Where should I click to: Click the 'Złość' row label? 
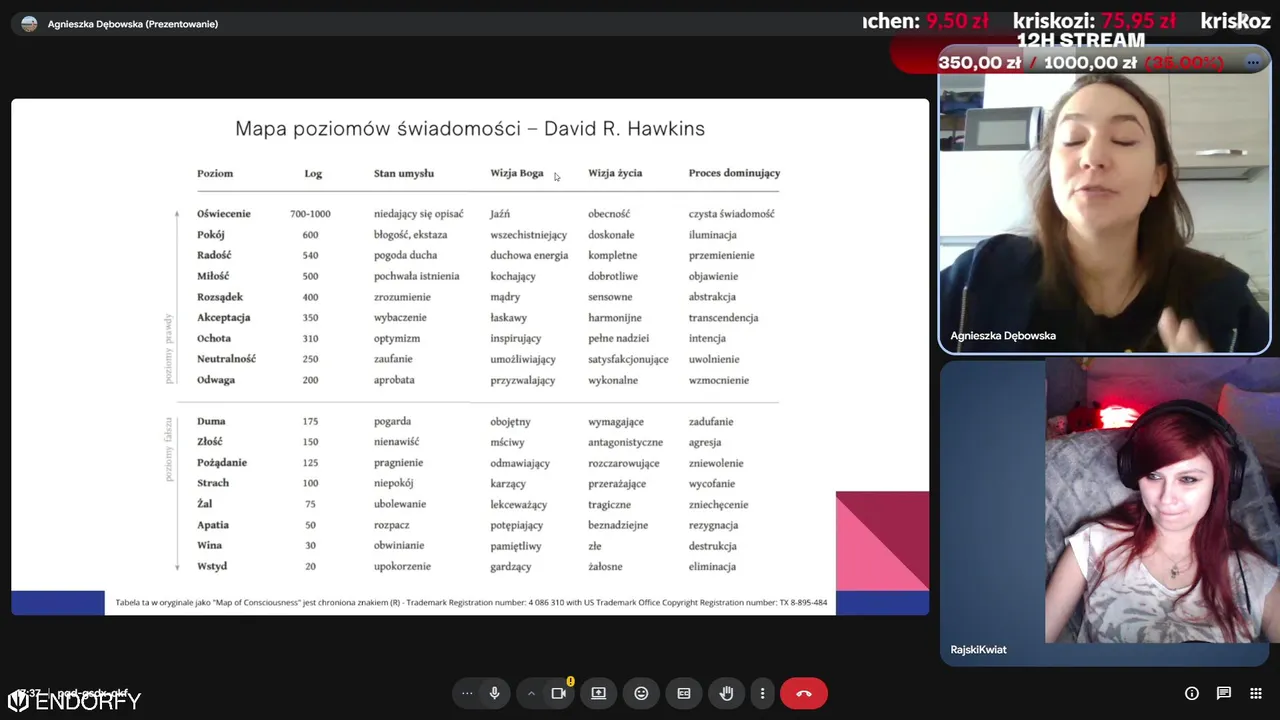click(210, 442)
